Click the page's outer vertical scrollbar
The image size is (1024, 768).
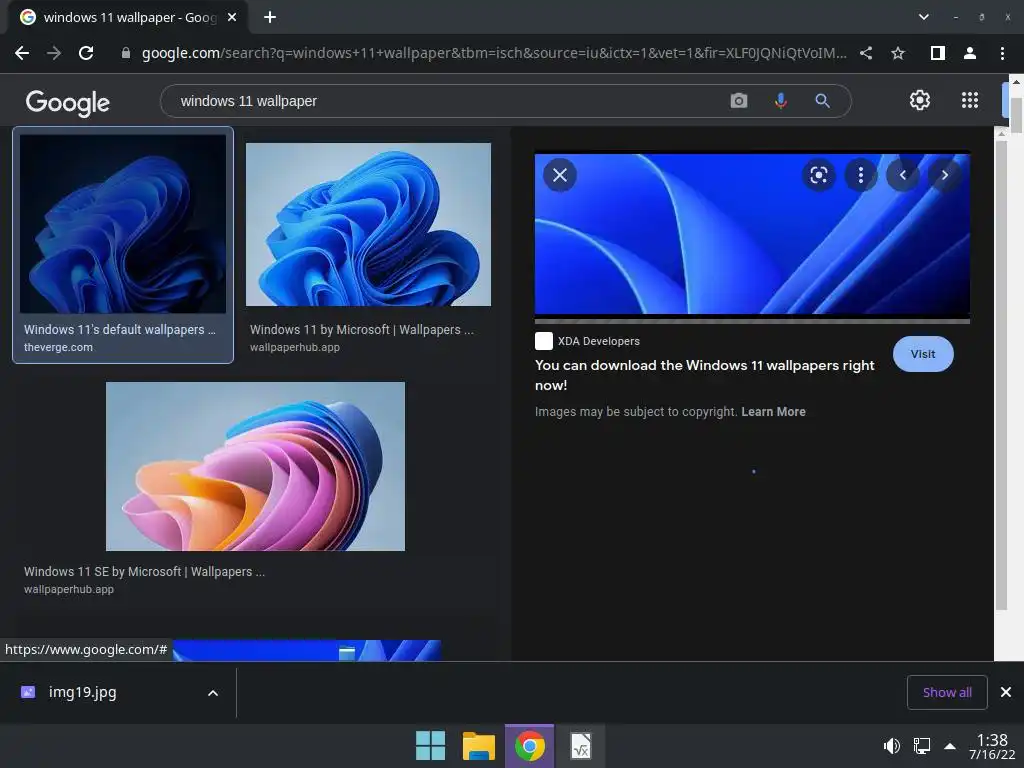(1016, 116)
